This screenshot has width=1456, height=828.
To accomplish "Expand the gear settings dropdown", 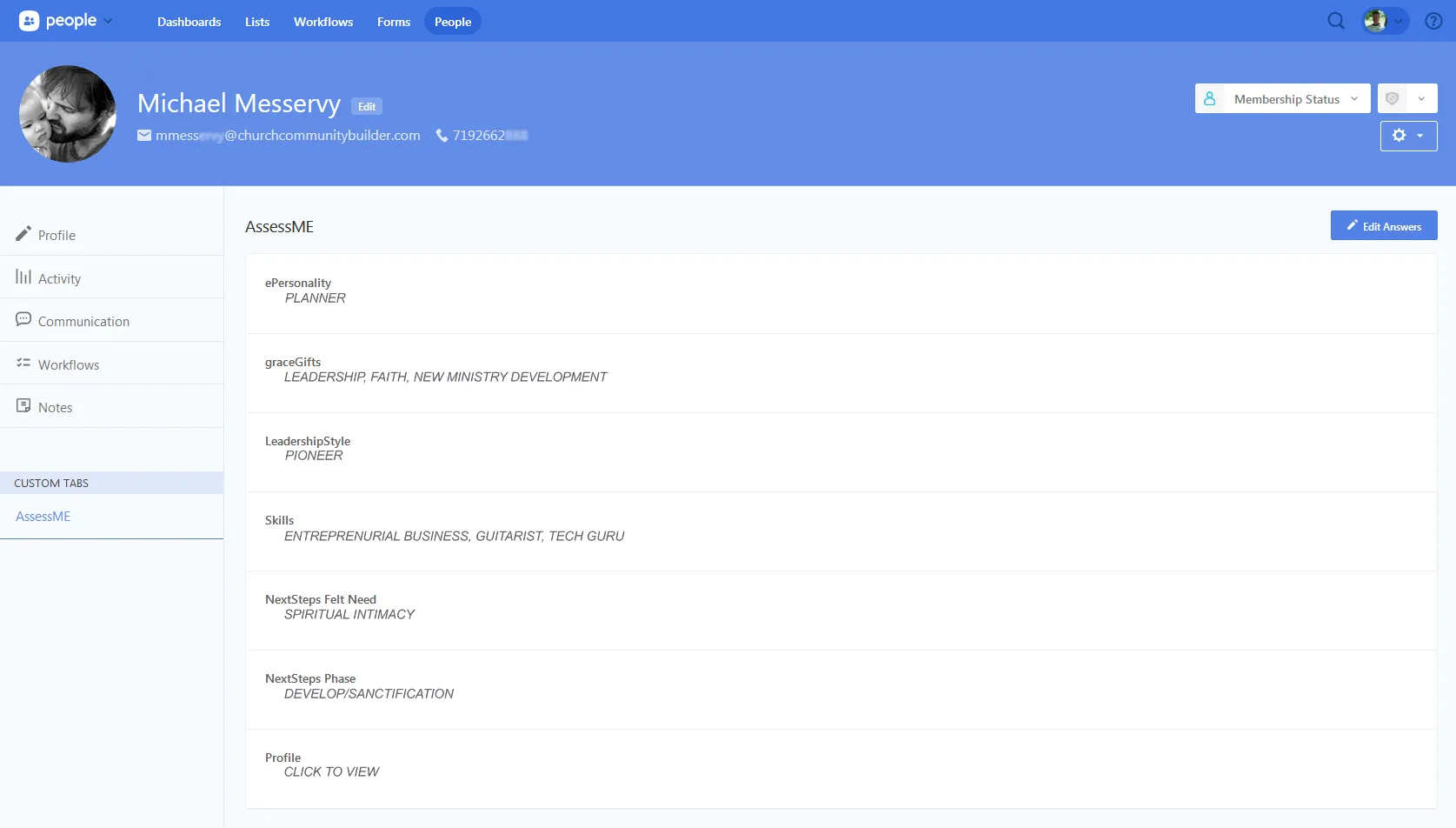I will point(1408,136).
